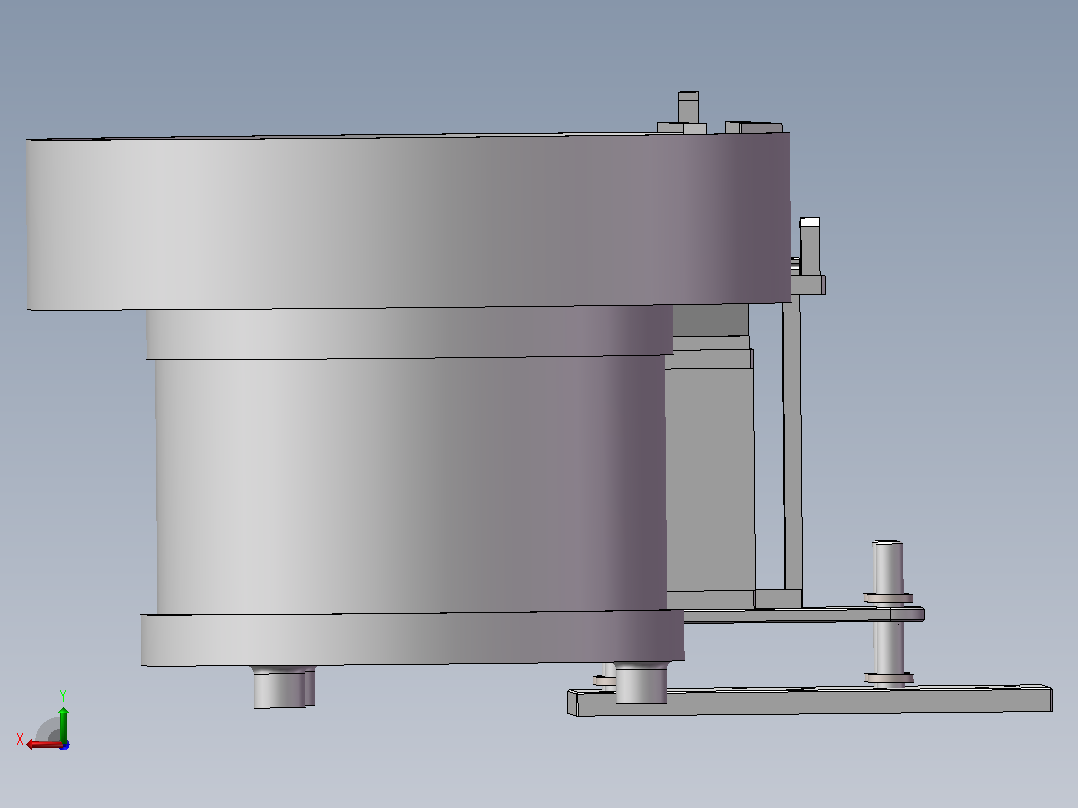
Task: Click the green Y axis arrow of triad
Action: [63, 723]
